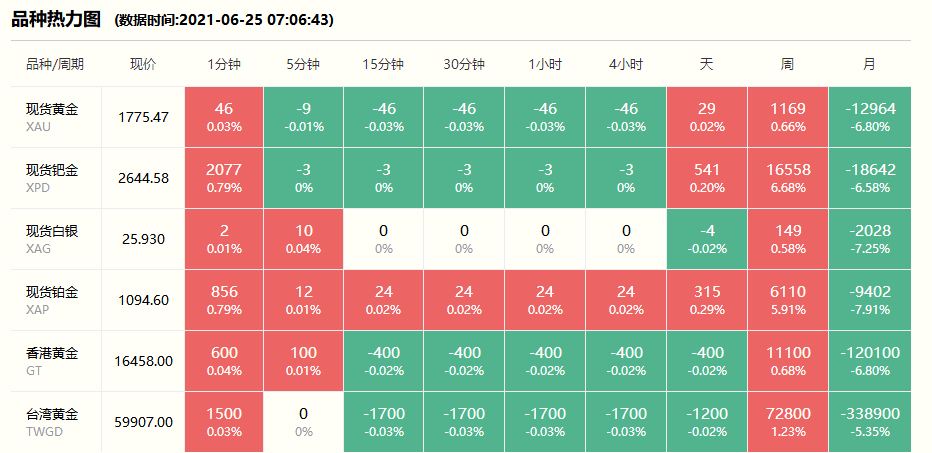Screen dimensions: 932x453
Task: Select the 5分钟 period header
Action: click(303, 64)
